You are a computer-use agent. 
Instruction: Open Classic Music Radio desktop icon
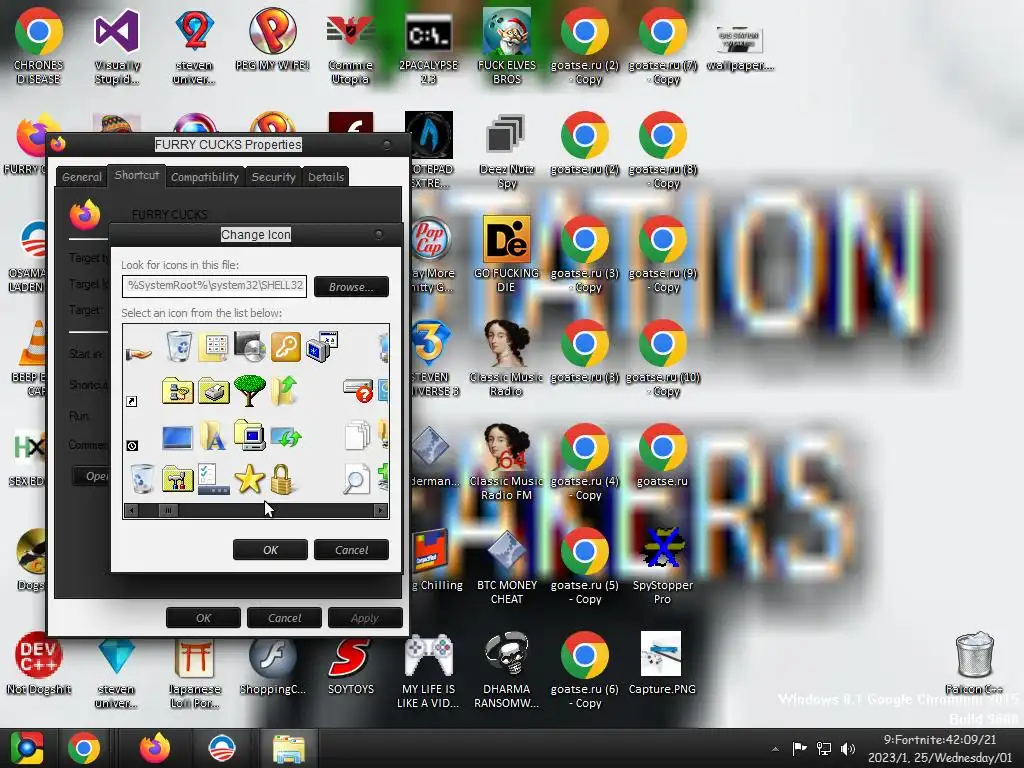pos(506,358)
